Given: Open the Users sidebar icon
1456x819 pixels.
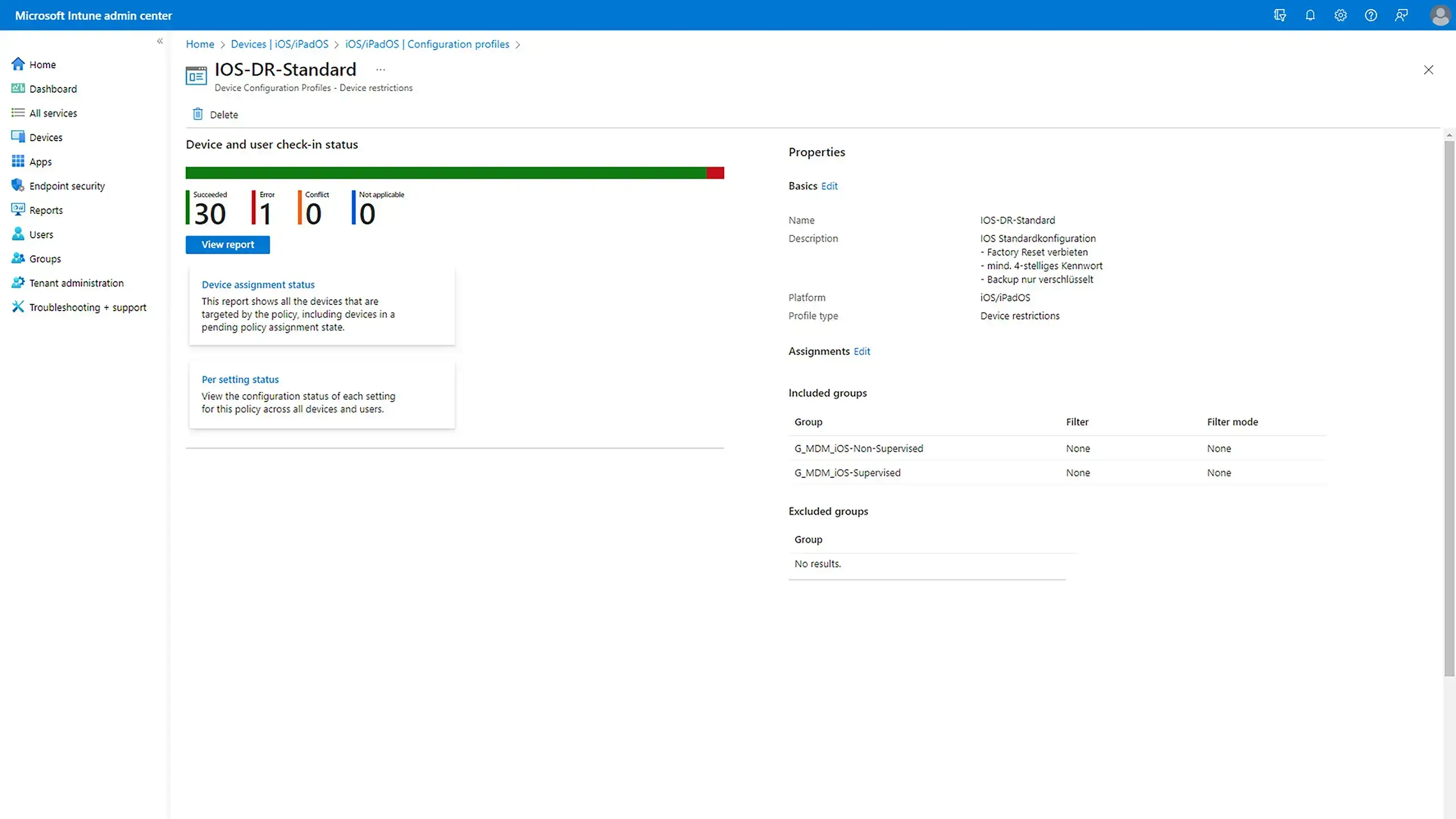Looking at the screenshot, I should point(18,234).
